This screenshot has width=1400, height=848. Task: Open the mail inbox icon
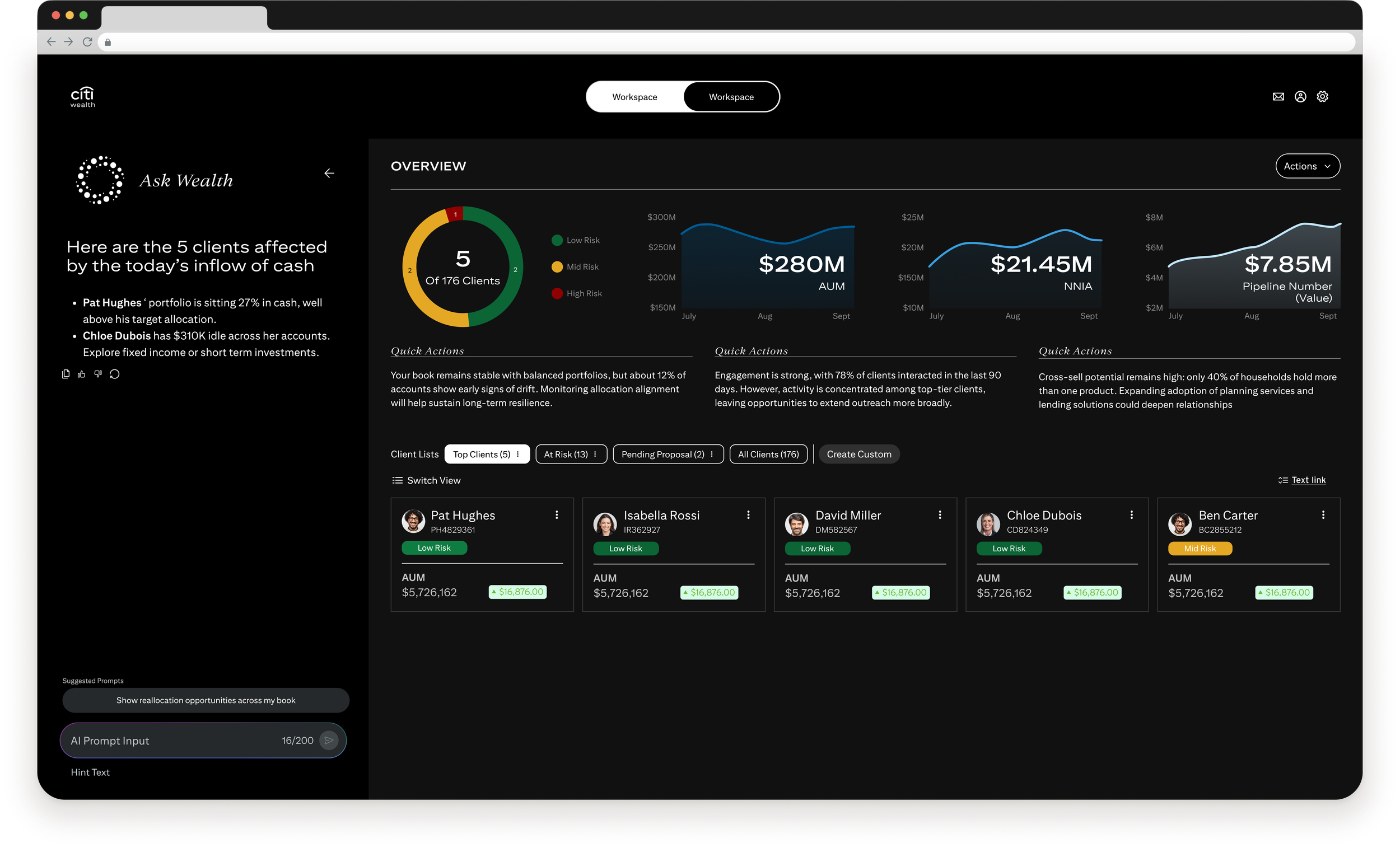coord(1278,97)
